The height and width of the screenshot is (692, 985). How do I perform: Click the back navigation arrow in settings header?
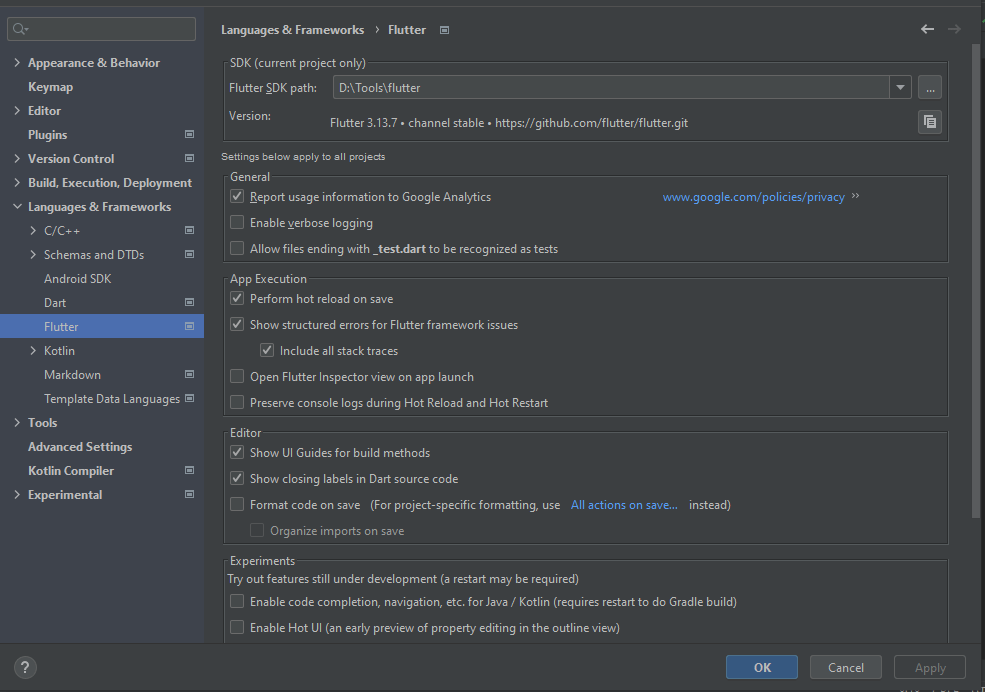(x=926, y=29)
